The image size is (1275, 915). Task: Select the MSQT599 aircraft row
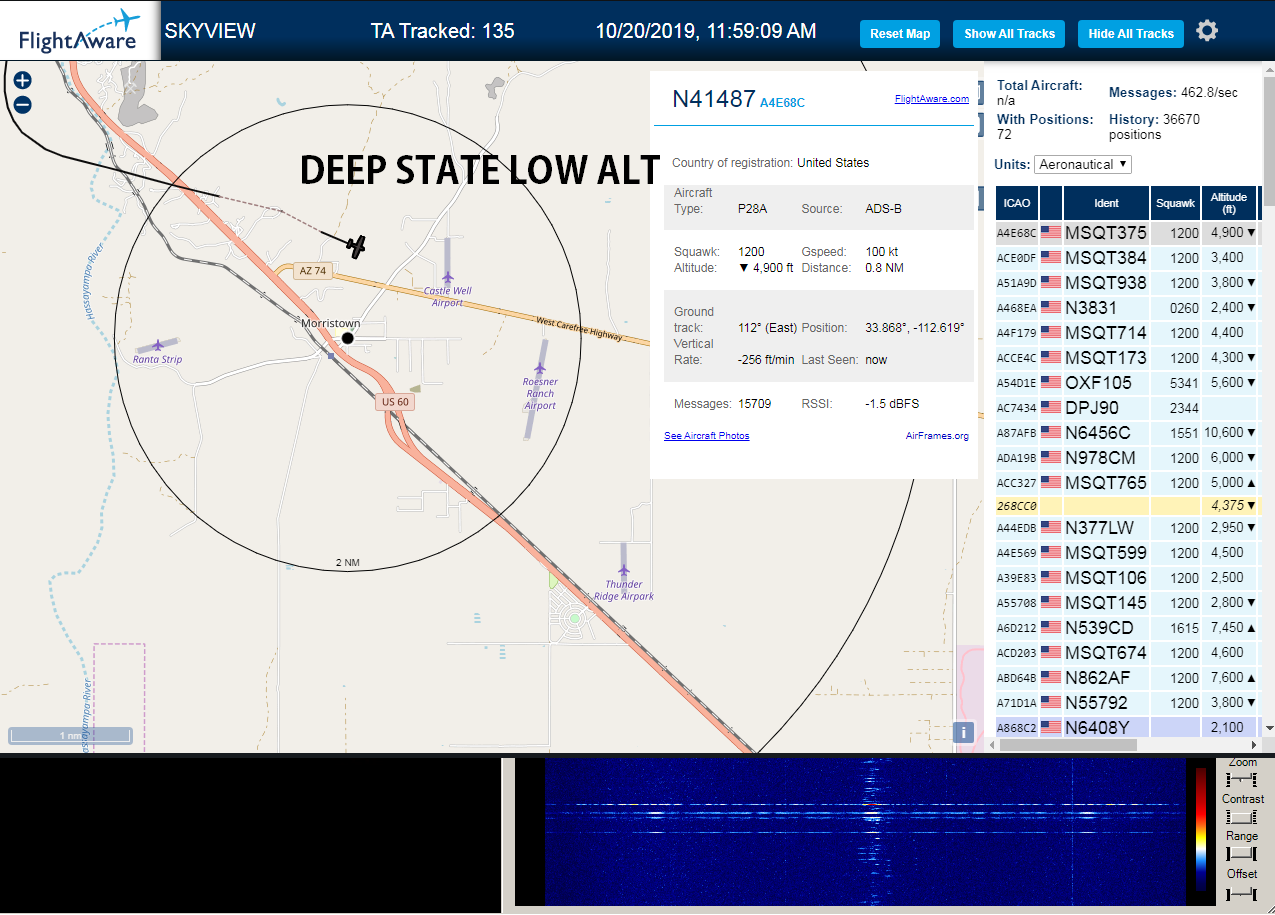pyautogui.click(x=1127, y=553)
